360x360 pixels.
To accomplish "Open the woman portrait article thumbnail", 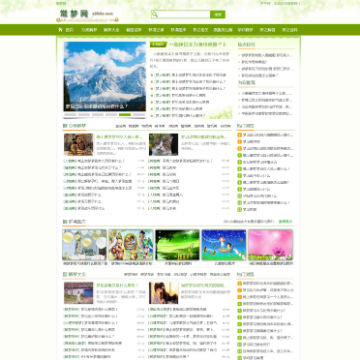I will 79,145.
